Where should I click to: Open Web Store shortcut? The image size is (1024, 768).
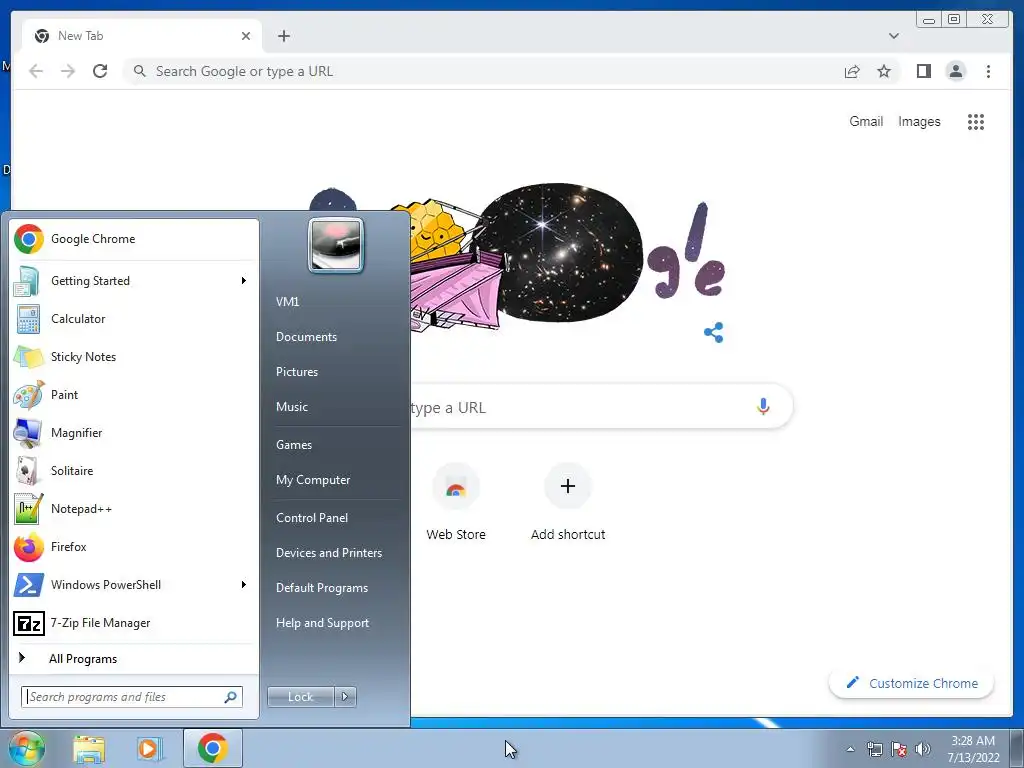click(x=456, y=503)
